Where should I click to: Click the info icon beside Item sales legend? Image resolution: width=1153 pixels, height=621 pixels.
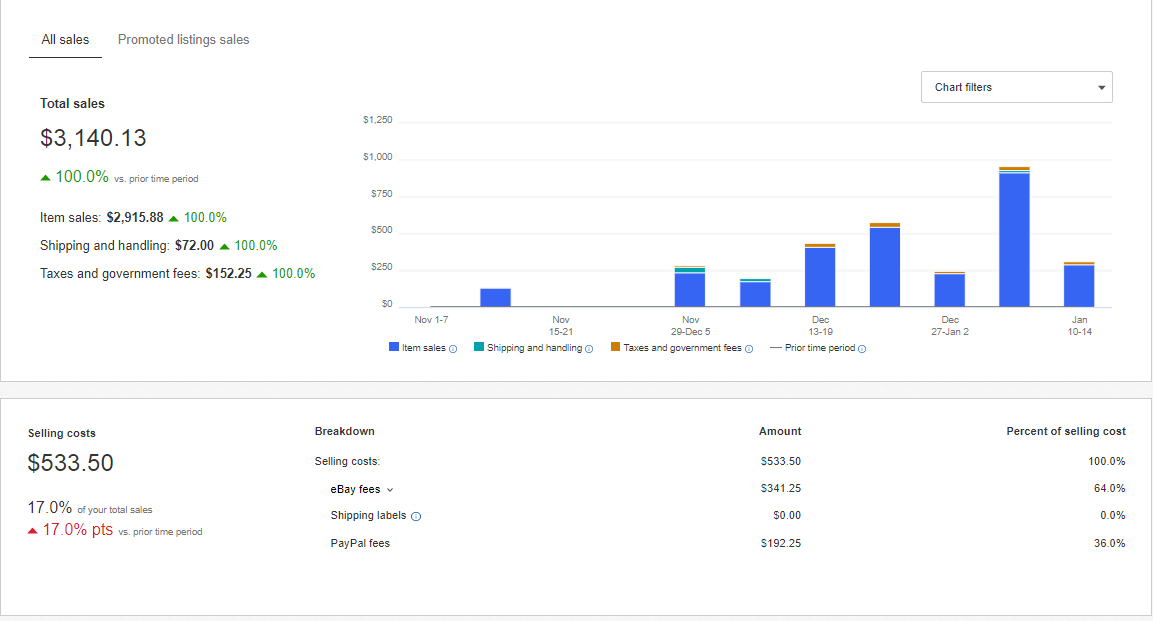(x=453, y=349)
